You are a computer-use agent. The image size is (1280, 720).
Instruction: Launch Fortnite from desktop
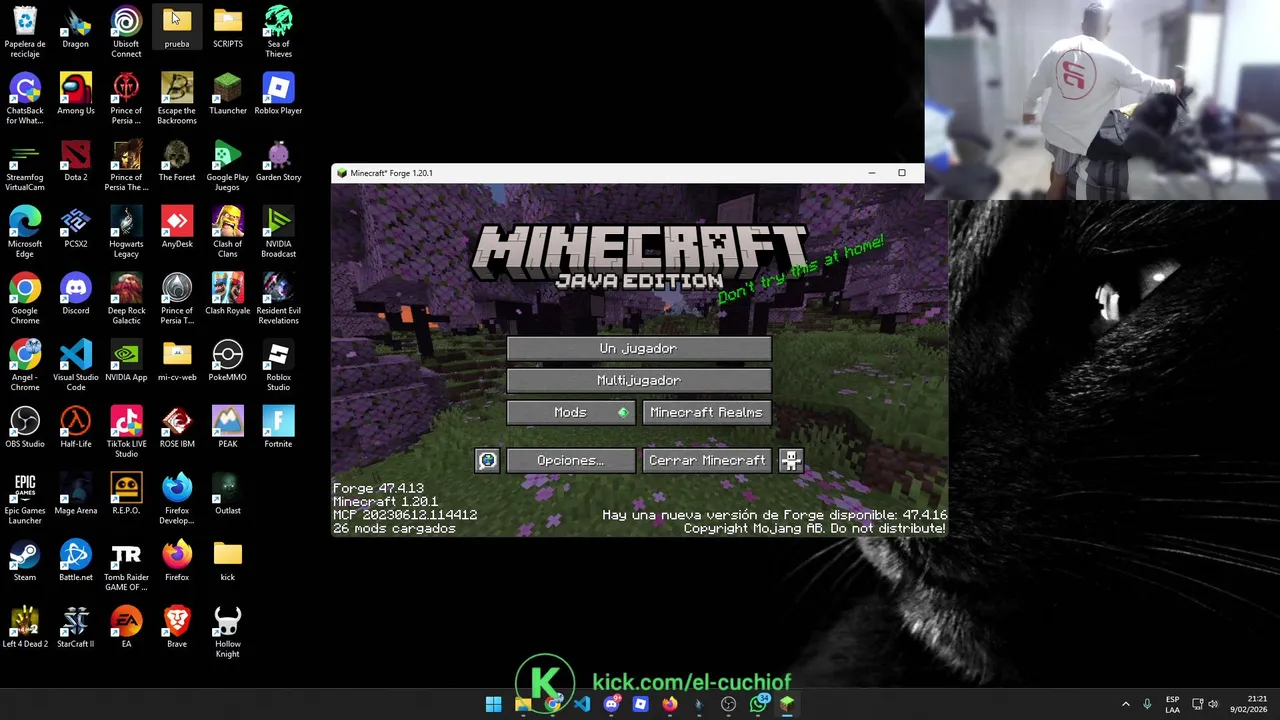(278, 428)
